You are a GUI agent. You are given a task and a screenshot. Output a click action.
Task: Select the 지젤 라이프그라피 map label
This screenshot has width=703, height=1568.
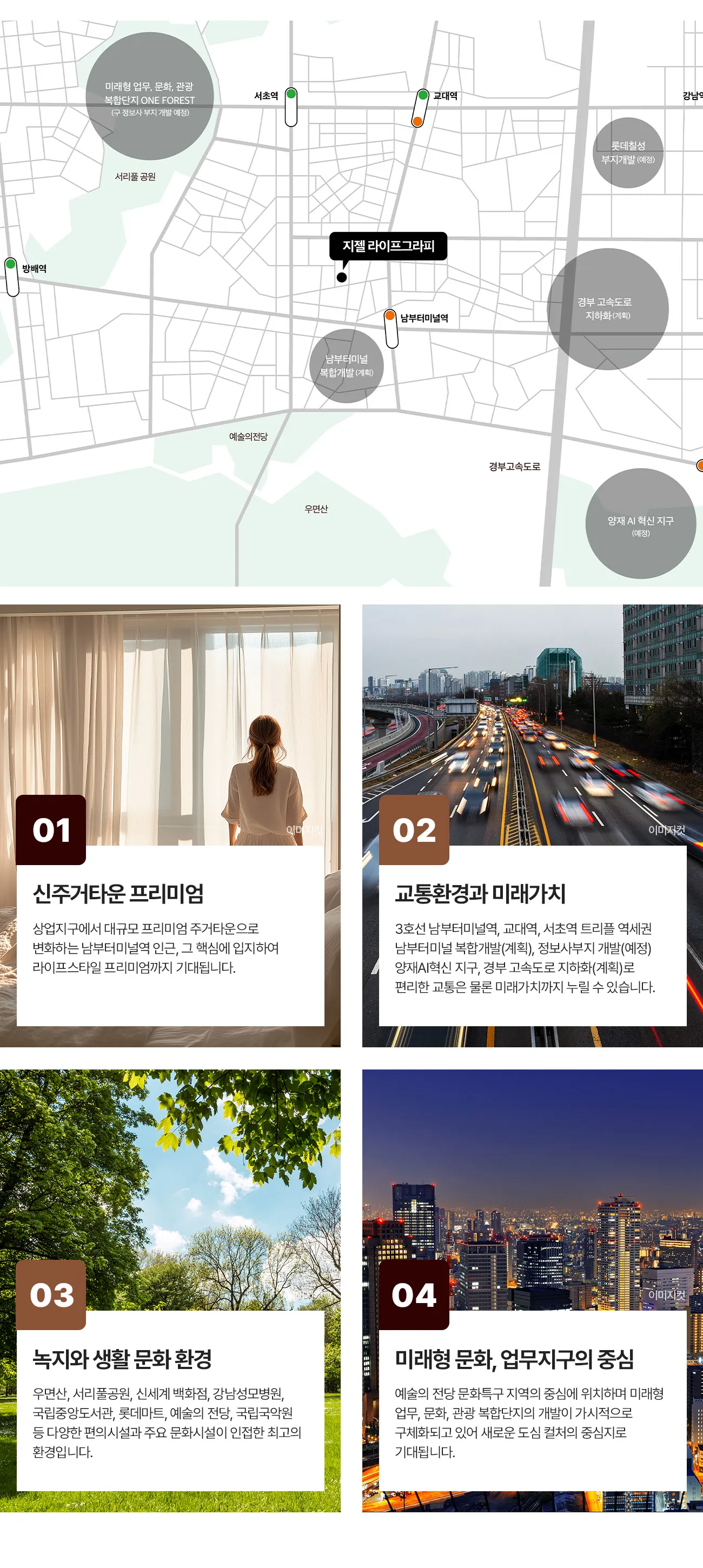[388, 246]
